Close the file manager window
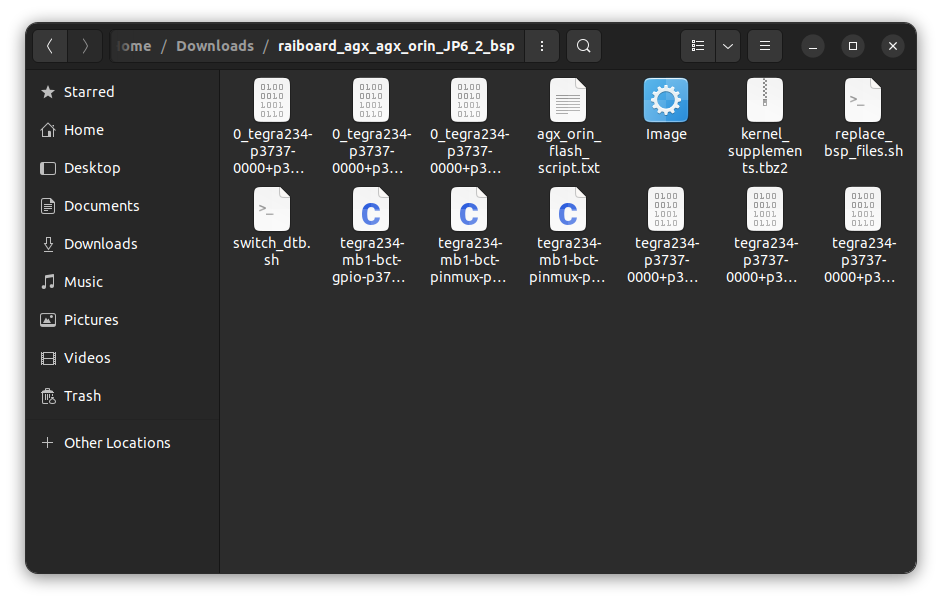This screenshot has height=602, width=942. click(x=893, y=46)
